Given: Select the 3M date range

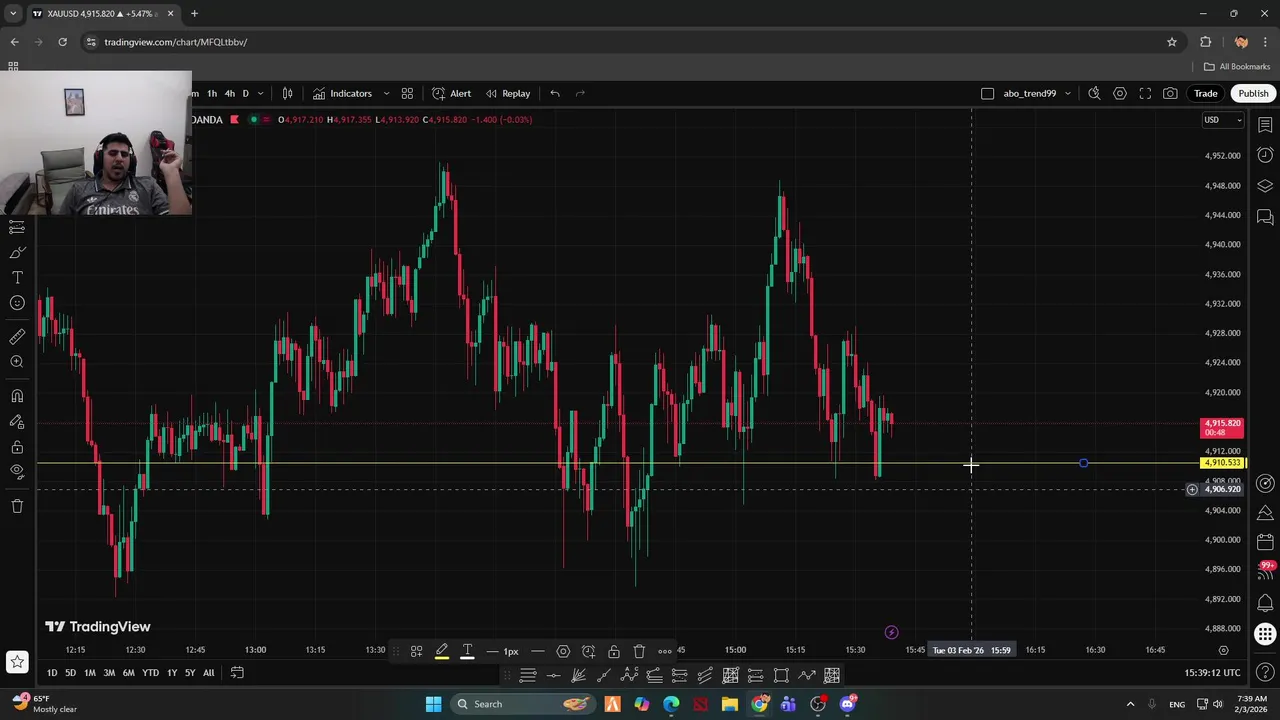Looking at the screenshot, I should point(109,673).
